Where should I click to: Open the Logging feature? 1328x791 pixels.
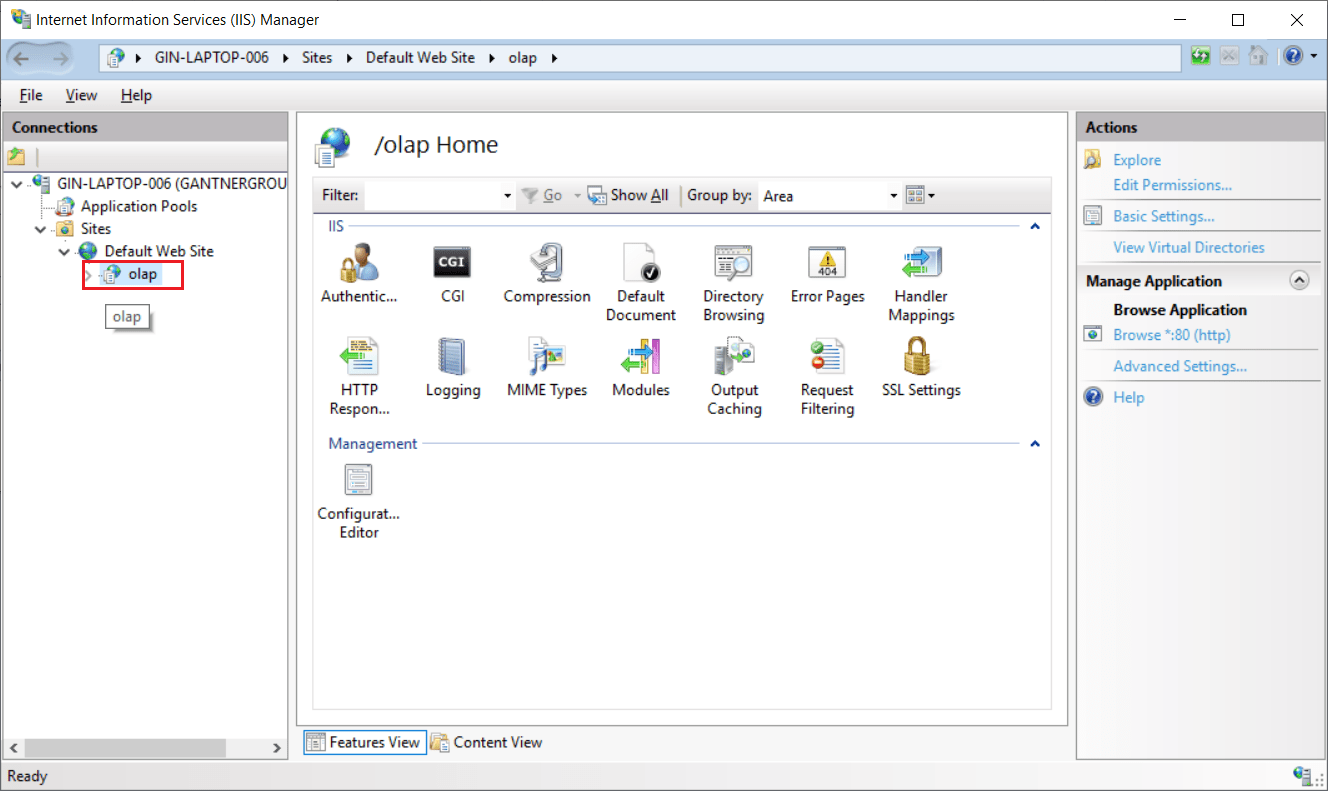(453, 367)
